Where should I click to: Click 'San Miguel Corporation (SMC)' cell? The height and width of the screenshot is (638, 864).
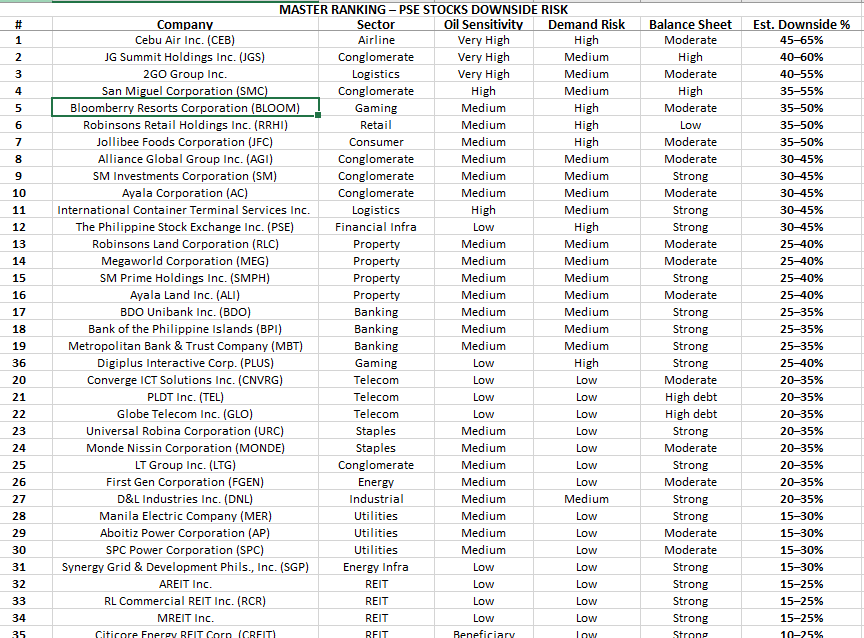pyautogui.click(x=185, y=91)
